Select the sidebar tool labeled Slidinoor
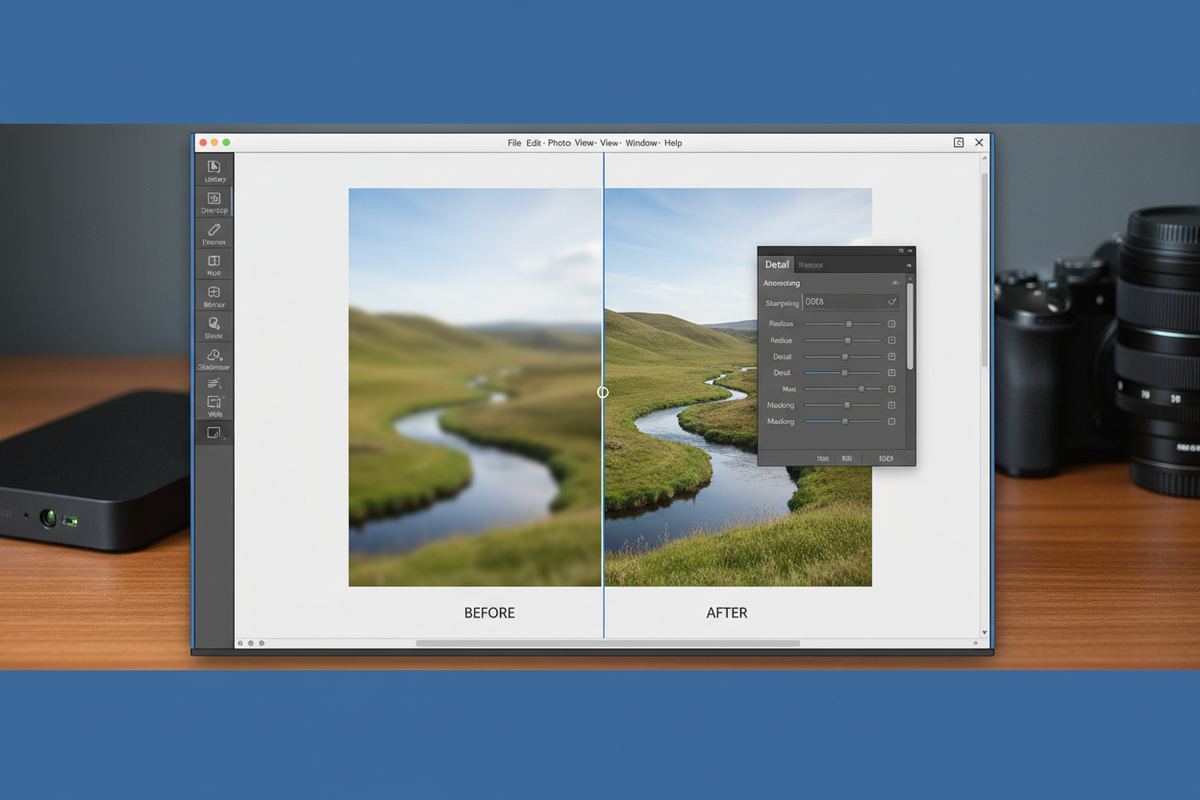Viewport: 1200px width, 800px height. click(214, 359)
